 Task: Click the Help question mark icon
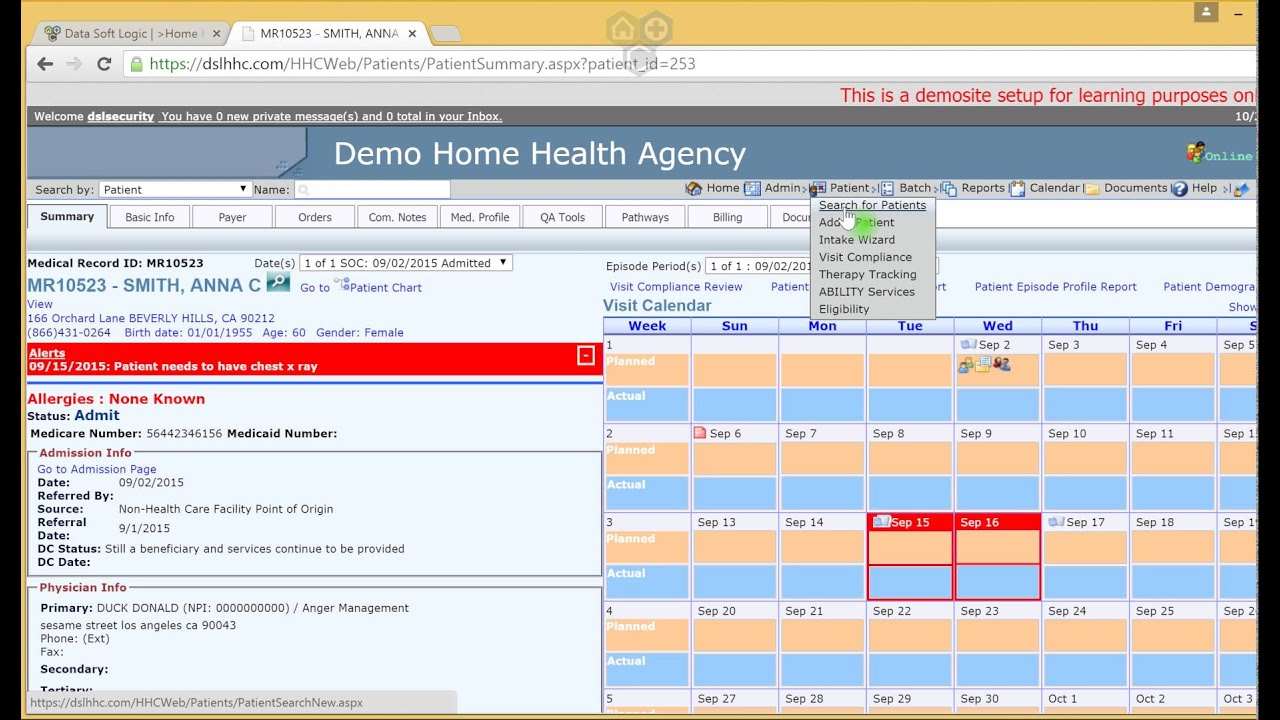[1179, 188]
